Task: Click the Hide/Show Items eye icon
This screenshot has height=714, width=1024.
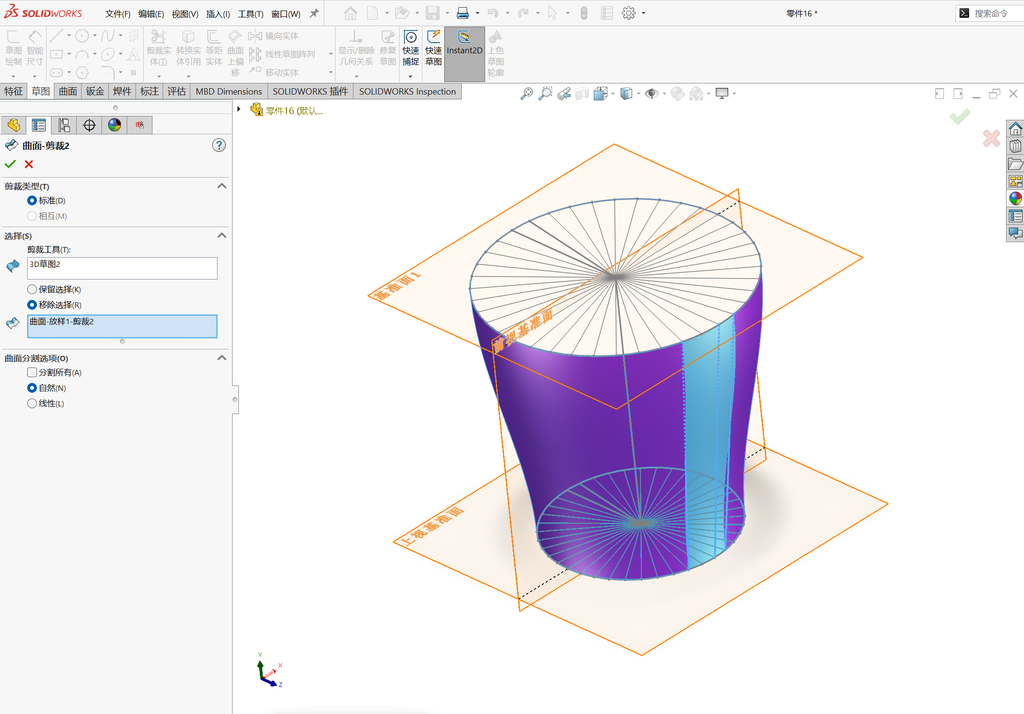Action: (x=650, y=94)
